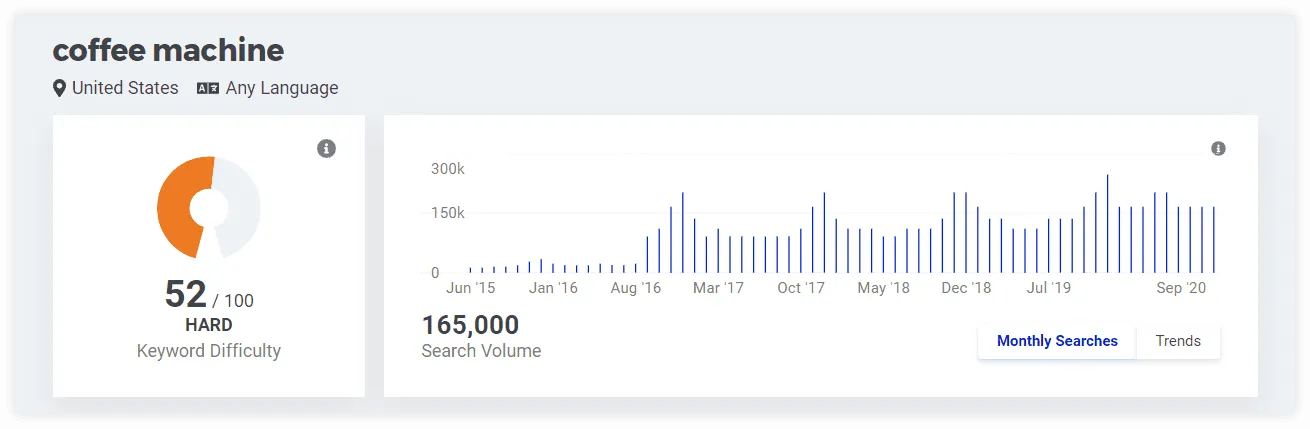
Task: Click the Oct '17 axis label
Action: (801, 288)
